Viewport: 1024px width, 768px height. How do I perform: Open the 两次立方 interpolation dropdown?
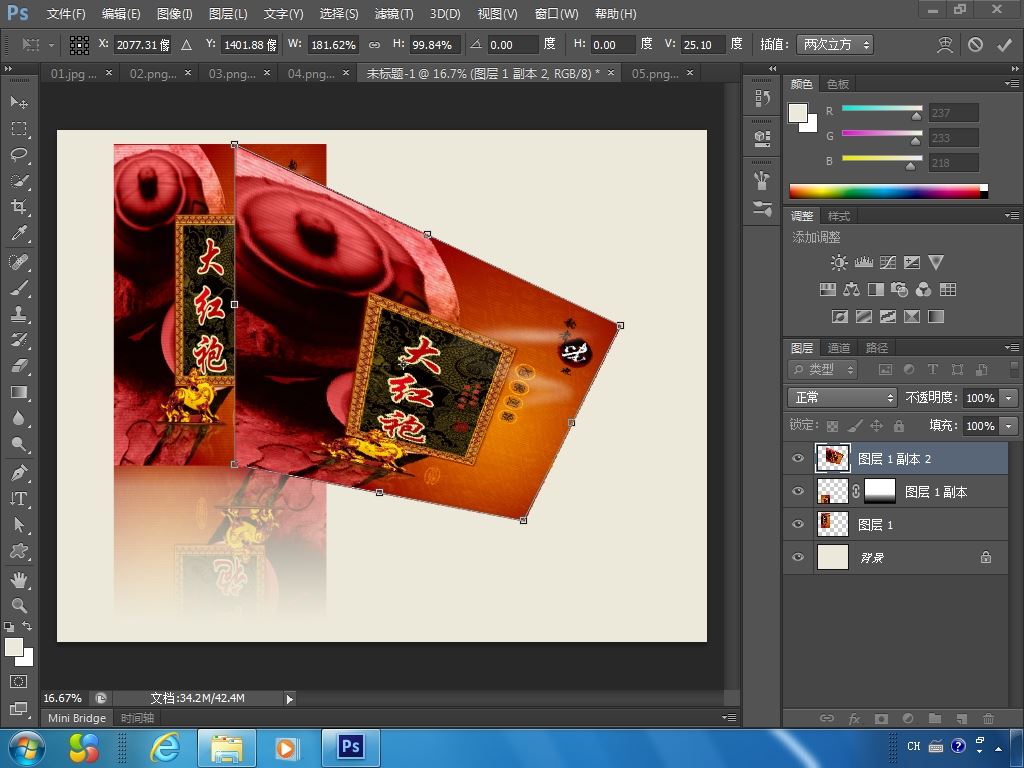(x=834, y=45)
